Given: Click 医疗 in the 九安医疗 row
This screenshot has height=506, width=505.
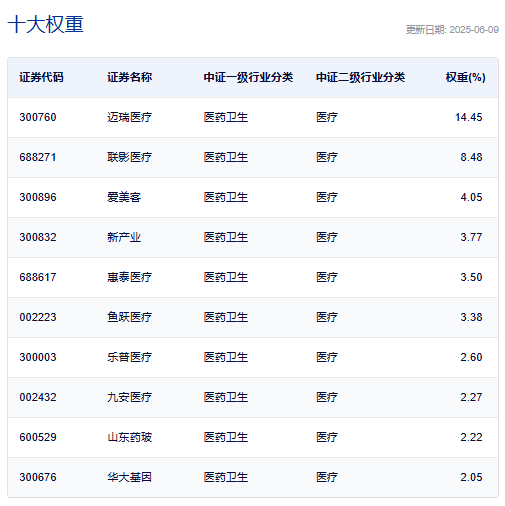Looking at the screenshot, I should pos(327,397).
